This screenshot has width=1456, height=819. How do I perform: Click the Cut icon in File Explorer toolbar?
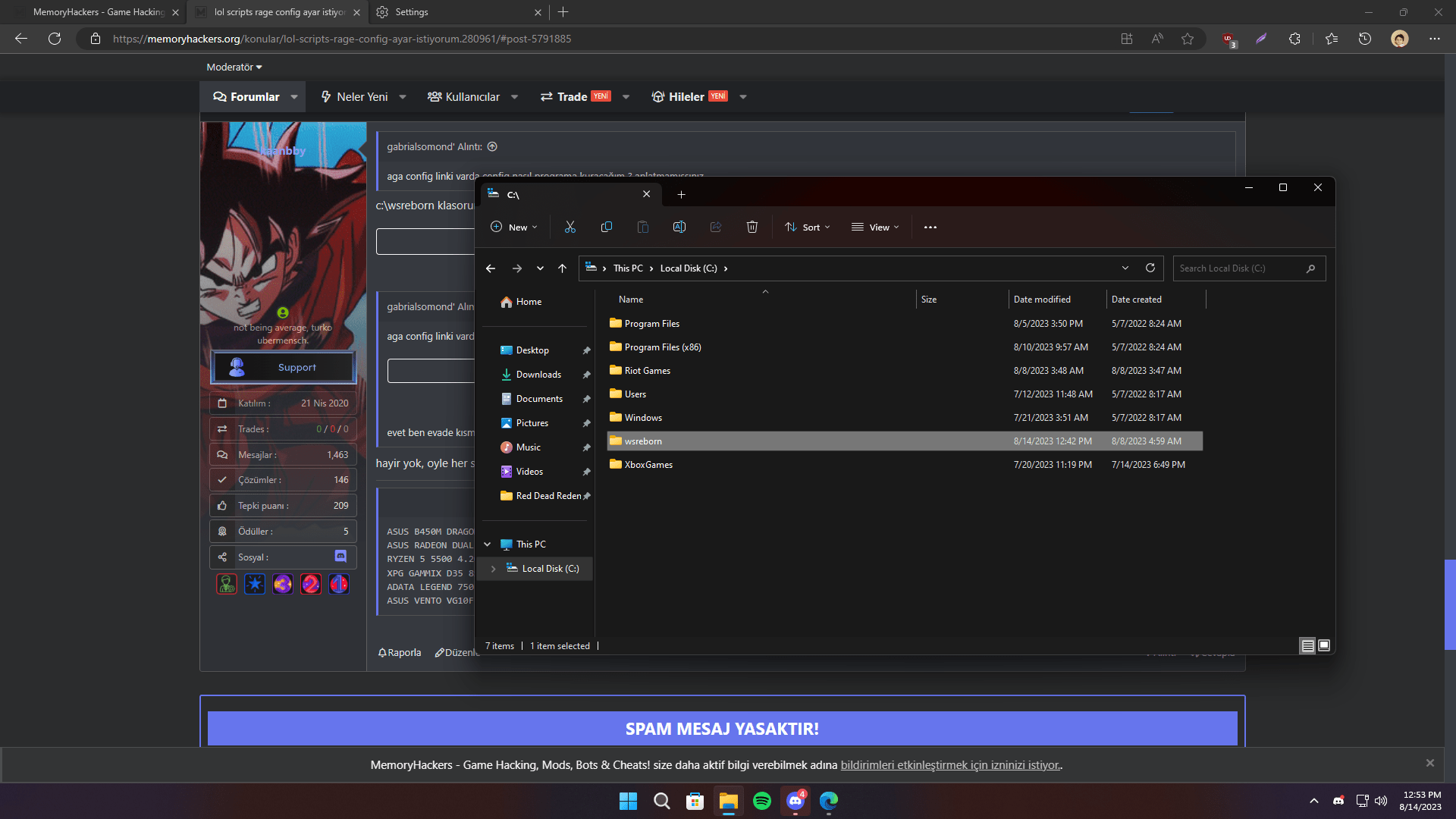tap(570, 227)
